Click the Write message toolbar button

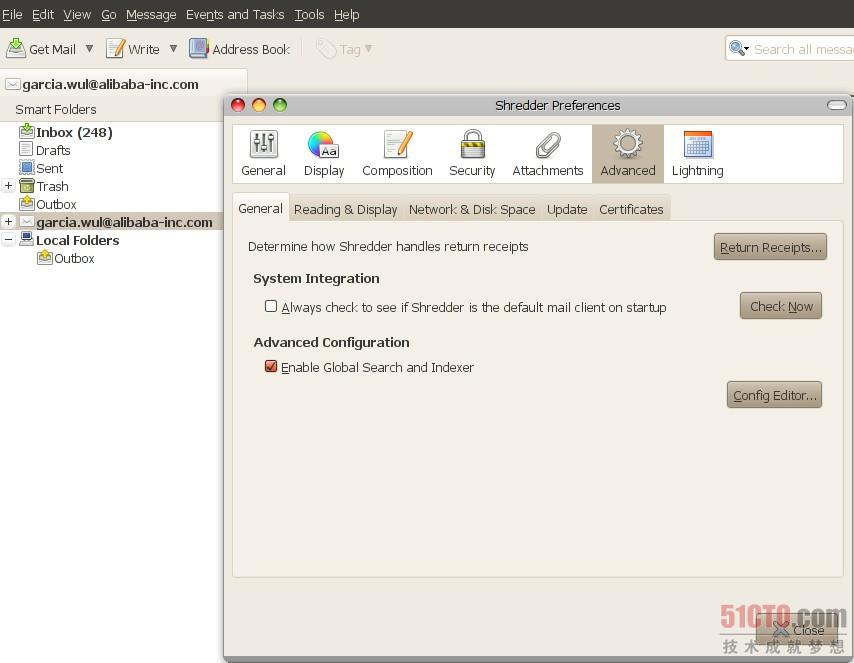(133, 49)
